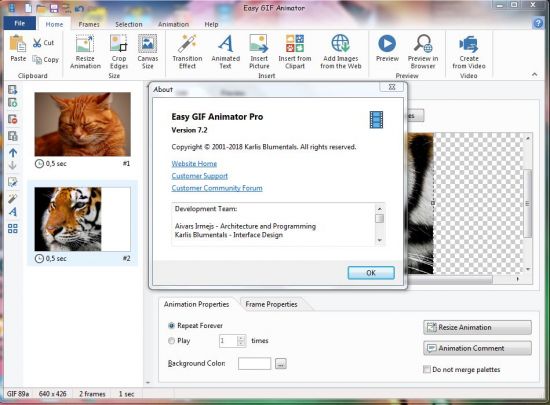Click the text A sidebar icon
This screenshot has height=405, width=550.
pos(13,212)
